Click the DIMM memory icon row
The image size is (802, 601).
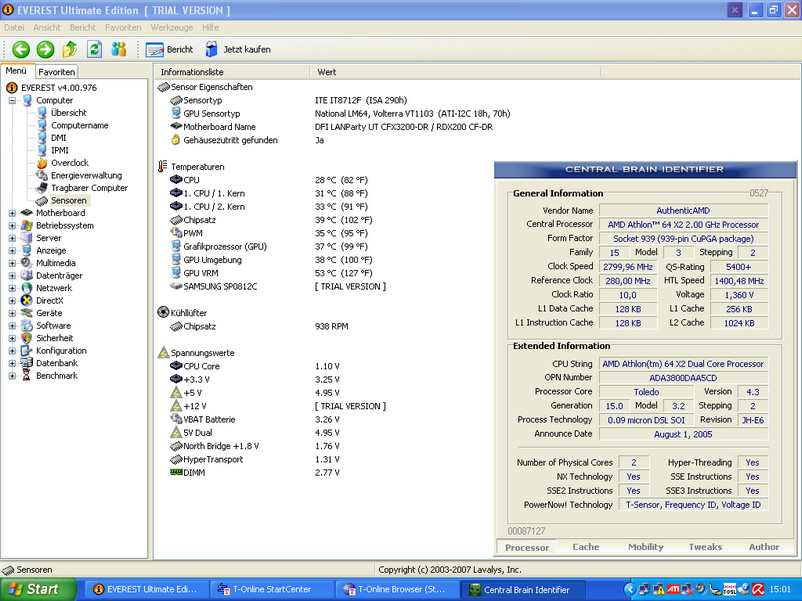(254, 473)
